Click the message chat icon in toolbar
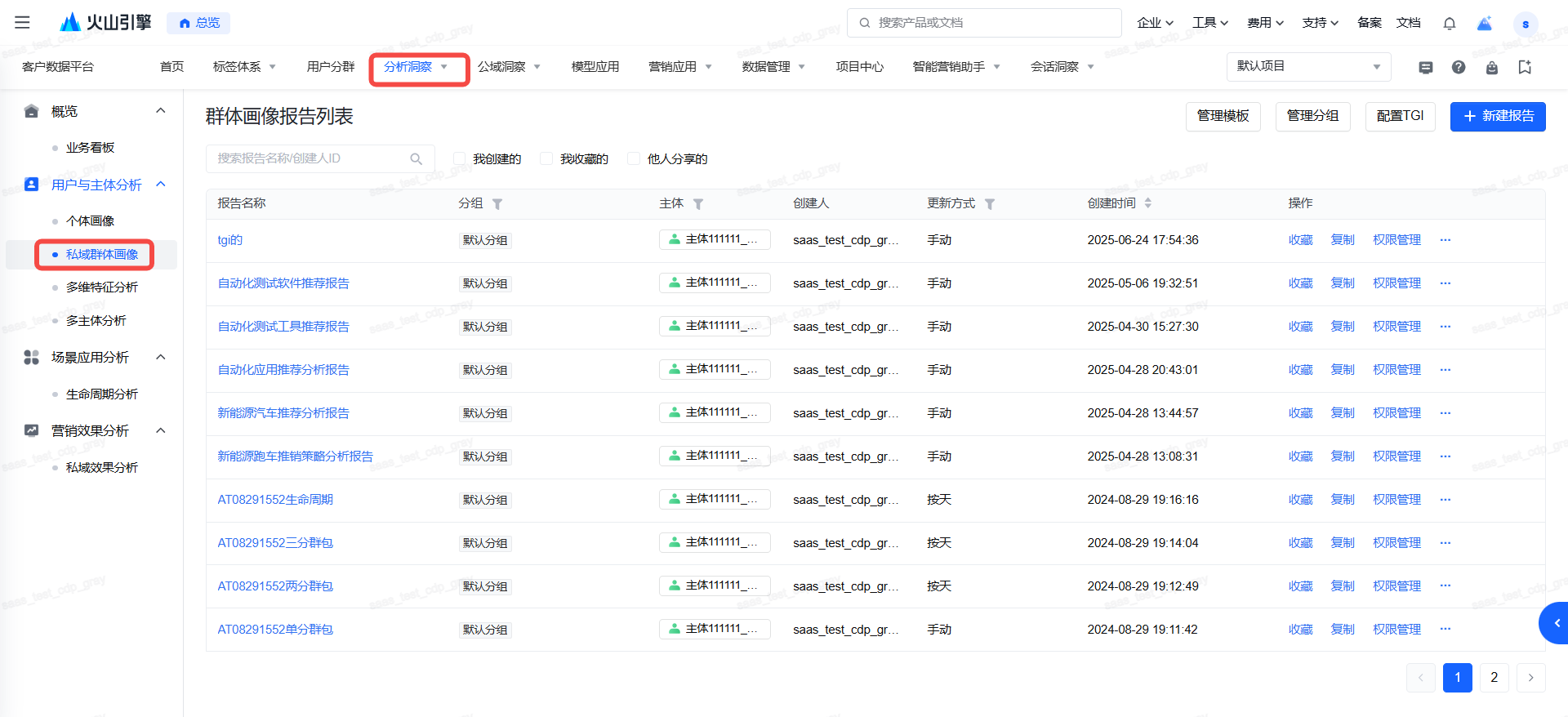This screenshot has width=1568, height=717. pyautogui.click(x=1425, y=67)
